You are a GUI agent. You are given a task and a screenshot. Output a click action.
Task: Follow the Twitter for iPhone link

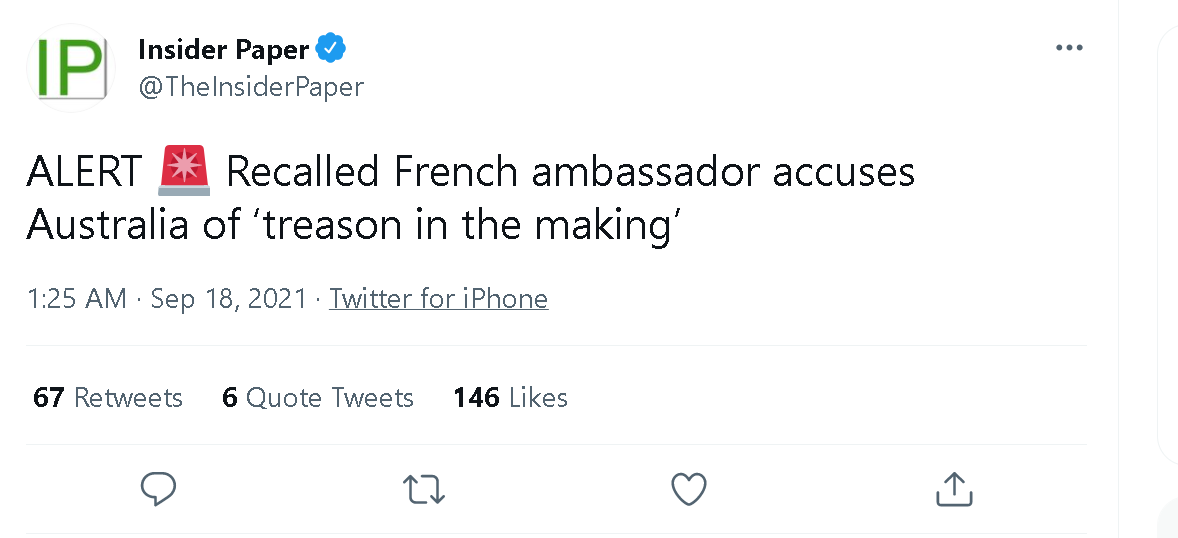[439, 298]
